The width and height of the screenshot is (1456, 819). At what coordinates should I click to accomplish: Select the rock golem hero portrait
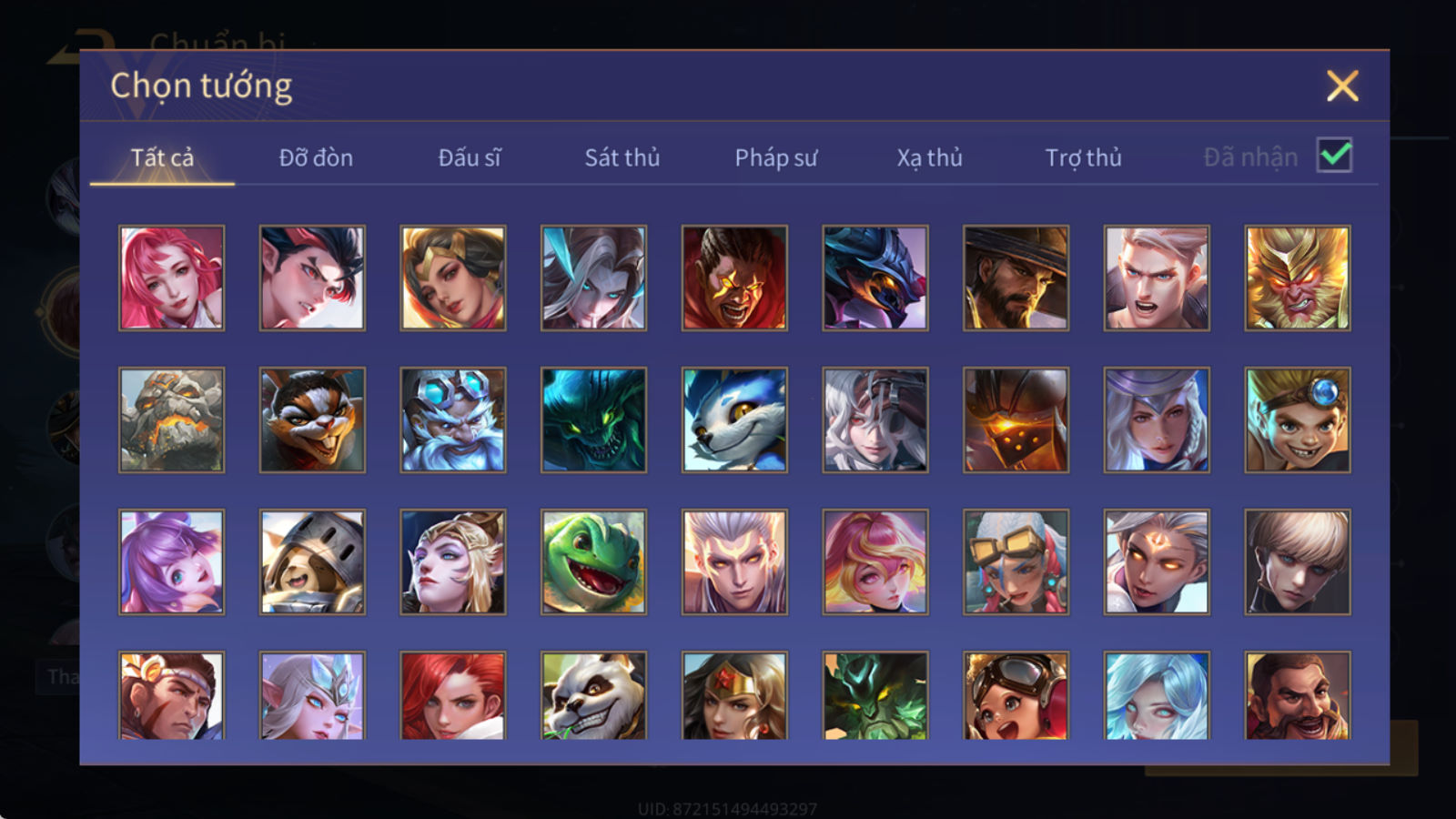(171, 420)
